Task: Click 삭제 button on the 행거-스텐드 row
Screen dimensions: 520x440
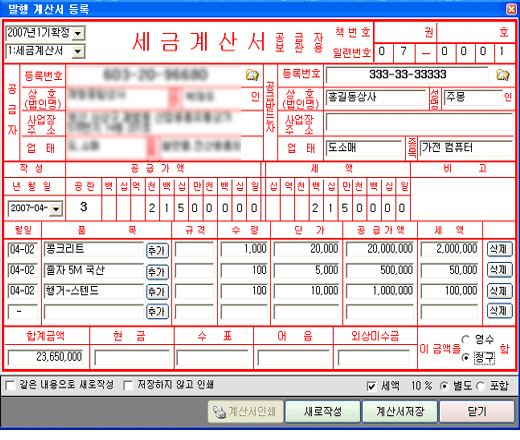Action: click(x=500, y=291)
